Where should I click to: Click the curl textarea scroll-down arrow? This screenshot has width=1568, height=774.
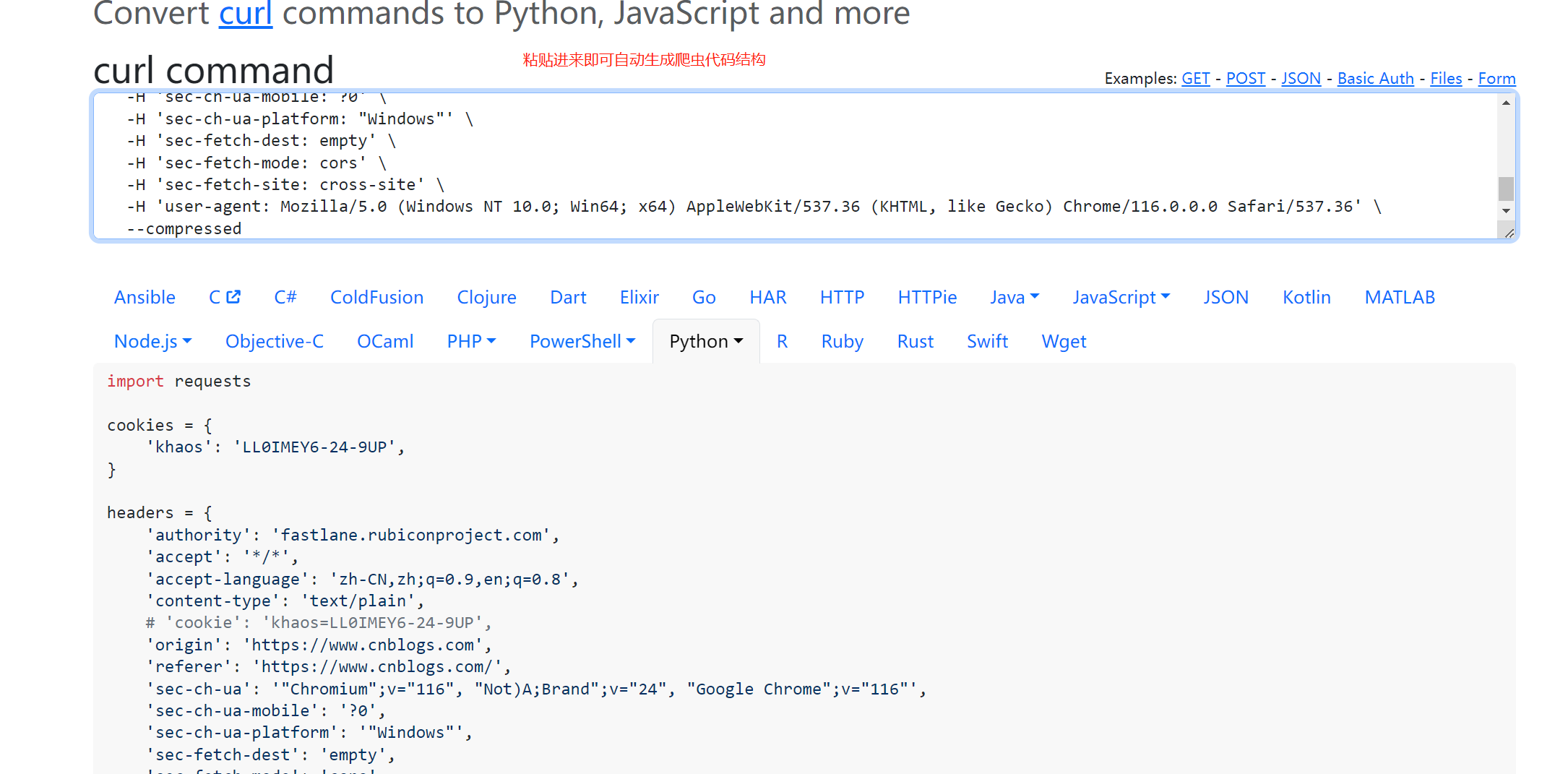pyautogui.click(x=1506, y=211)
